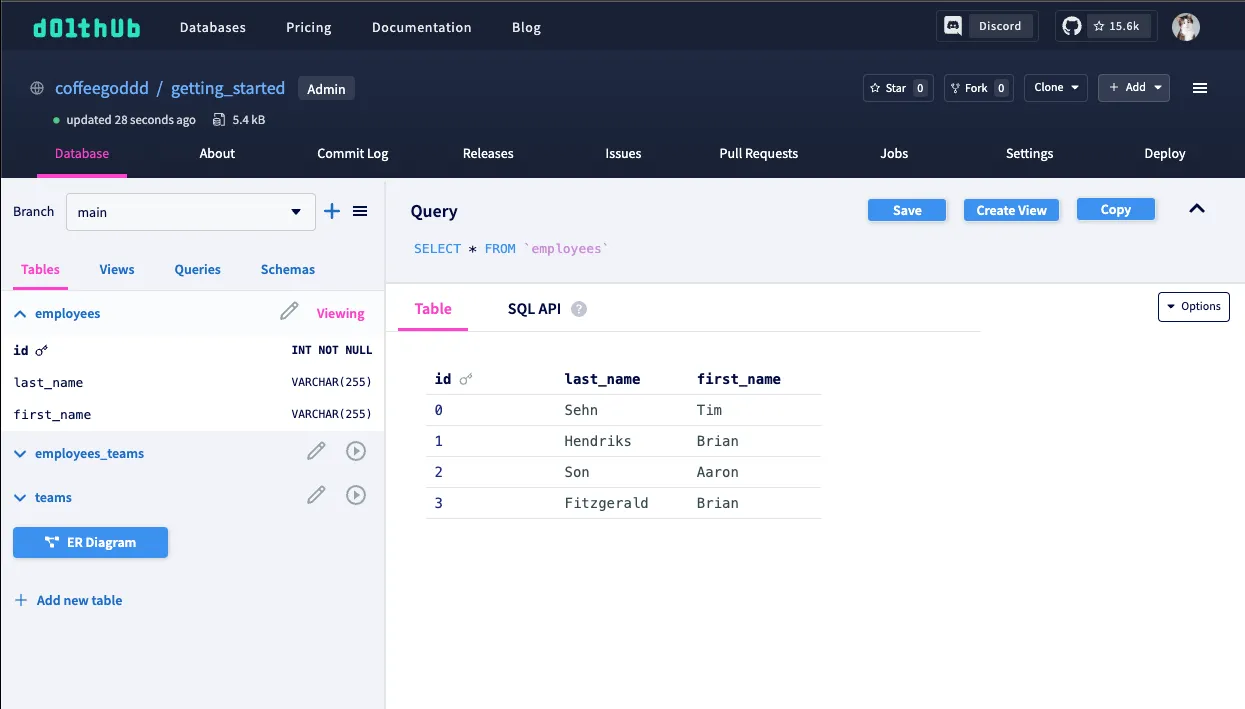Open Databases in top navigation
This screenshot has width=1245, height=709.
click(x=213, y=27)
